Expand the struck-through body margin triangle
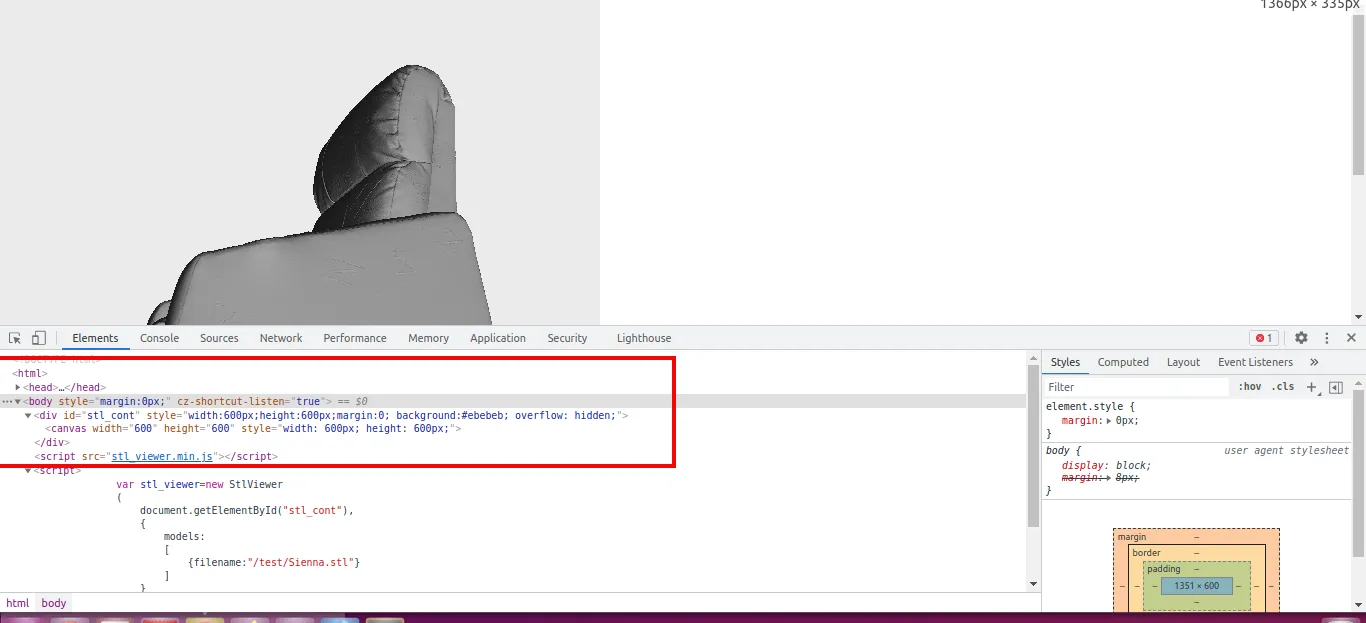The height and width of the screenshot is (623, 1366). (1108, 478)
